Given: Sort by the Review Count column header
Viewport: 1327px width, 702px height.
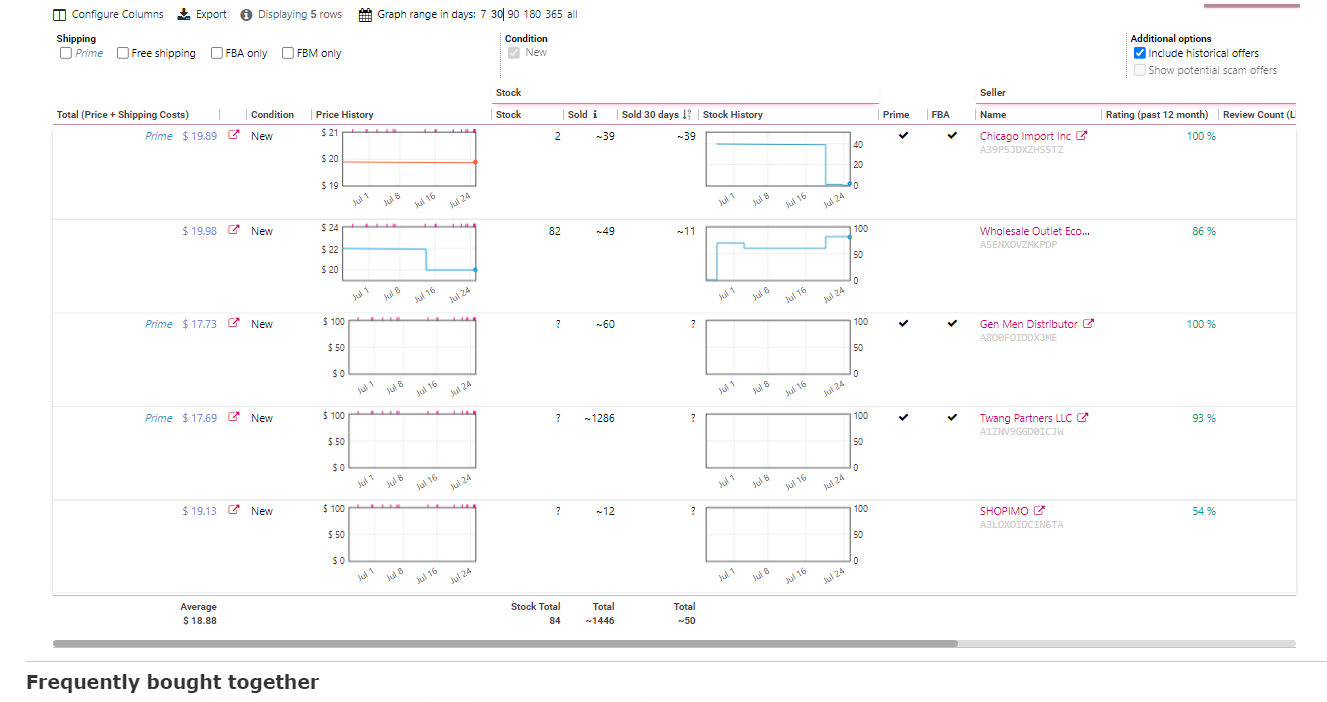Looking at the screenshot, I should (x=1260, y=115).
